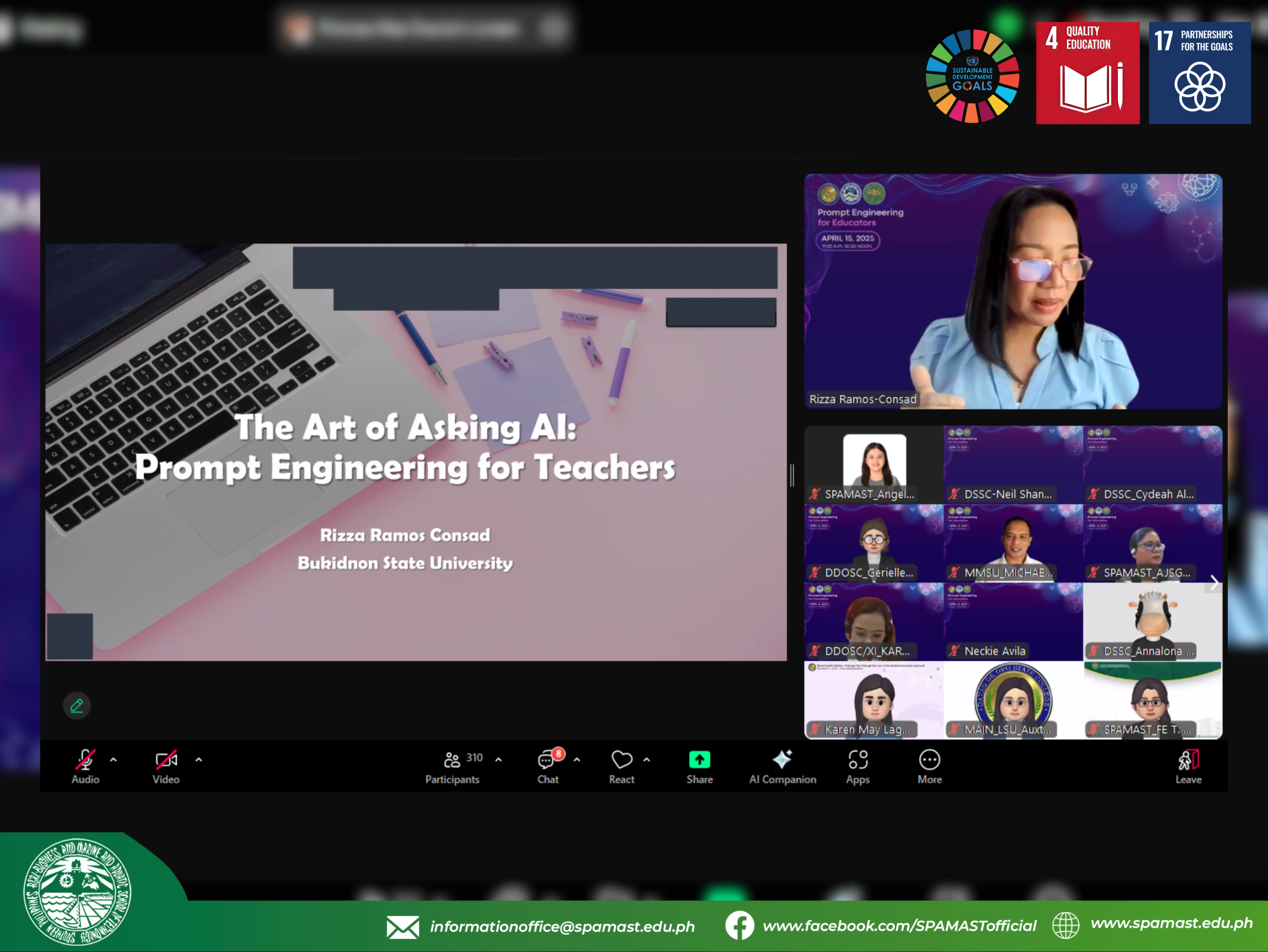Click the green annotate pencil icon
Image resolution: width=1268 pixels, height=952 pixels.
click(77, 705)
